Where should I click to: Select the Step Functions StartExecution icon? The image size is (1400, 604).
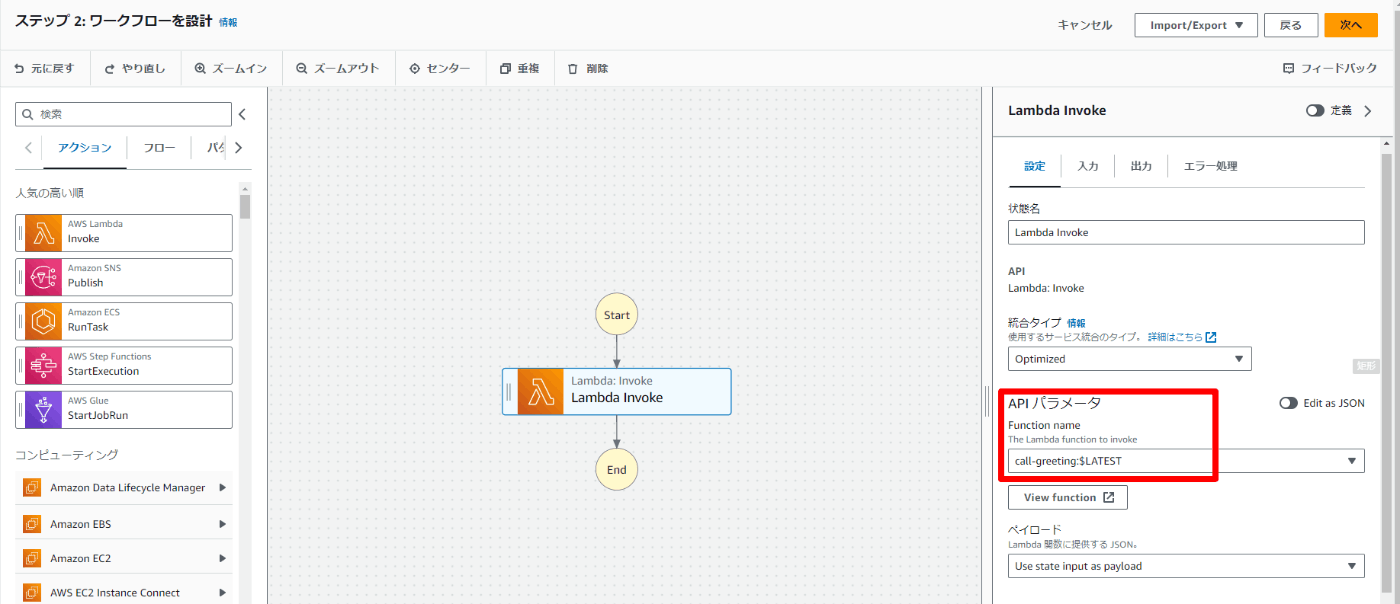point(43,364)
